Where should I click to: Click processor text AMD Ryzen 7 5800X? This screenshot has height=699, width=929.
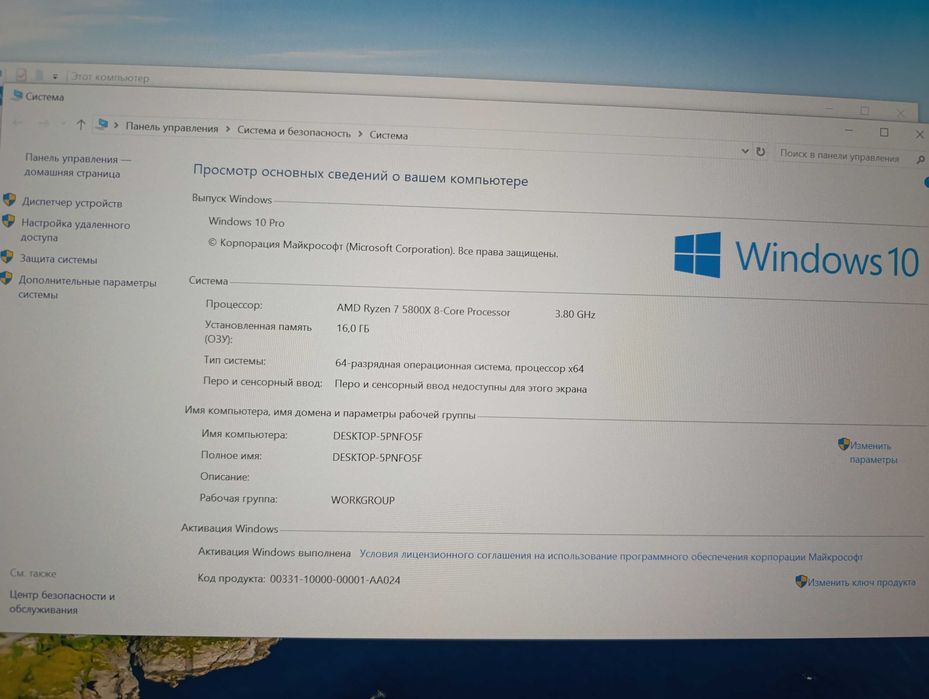(423, 310)
